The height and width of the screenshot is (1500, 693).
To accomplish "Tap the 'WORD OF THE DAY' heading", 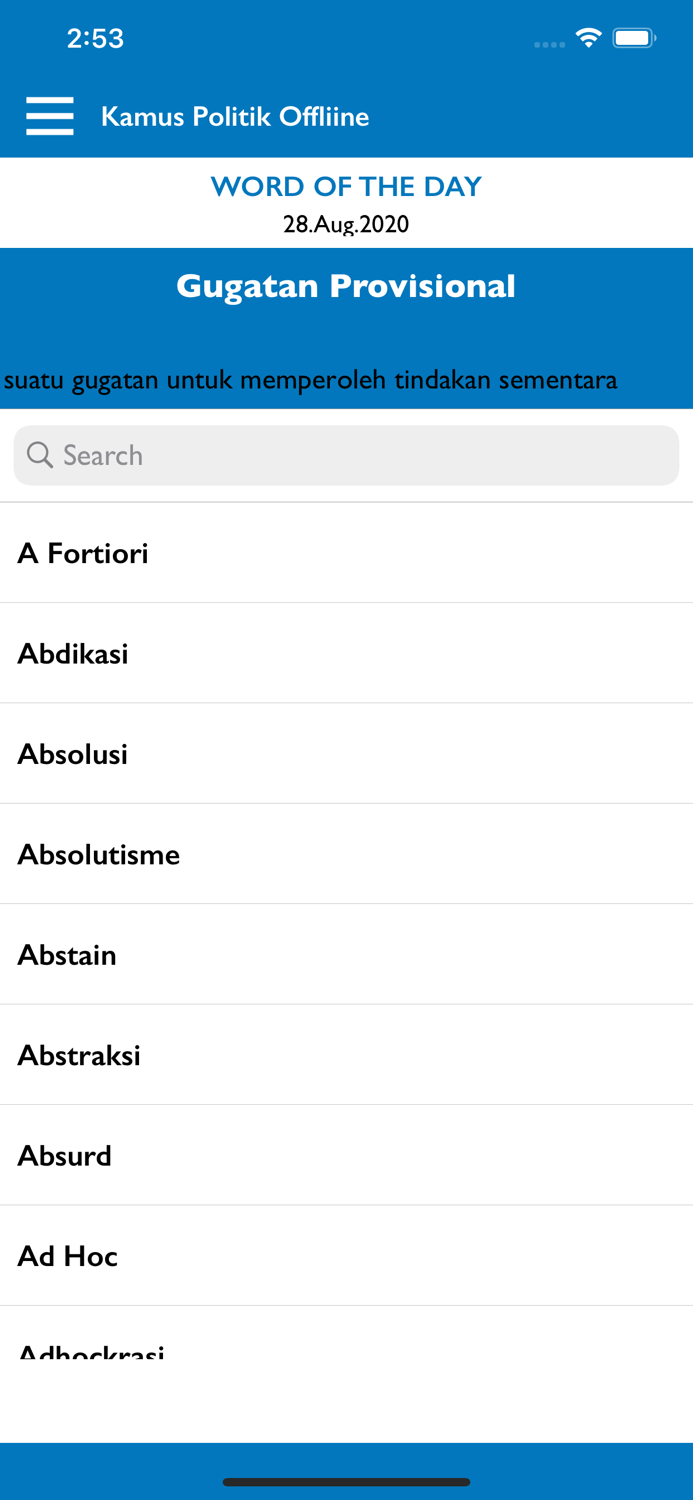I will (x=346, y=187).
